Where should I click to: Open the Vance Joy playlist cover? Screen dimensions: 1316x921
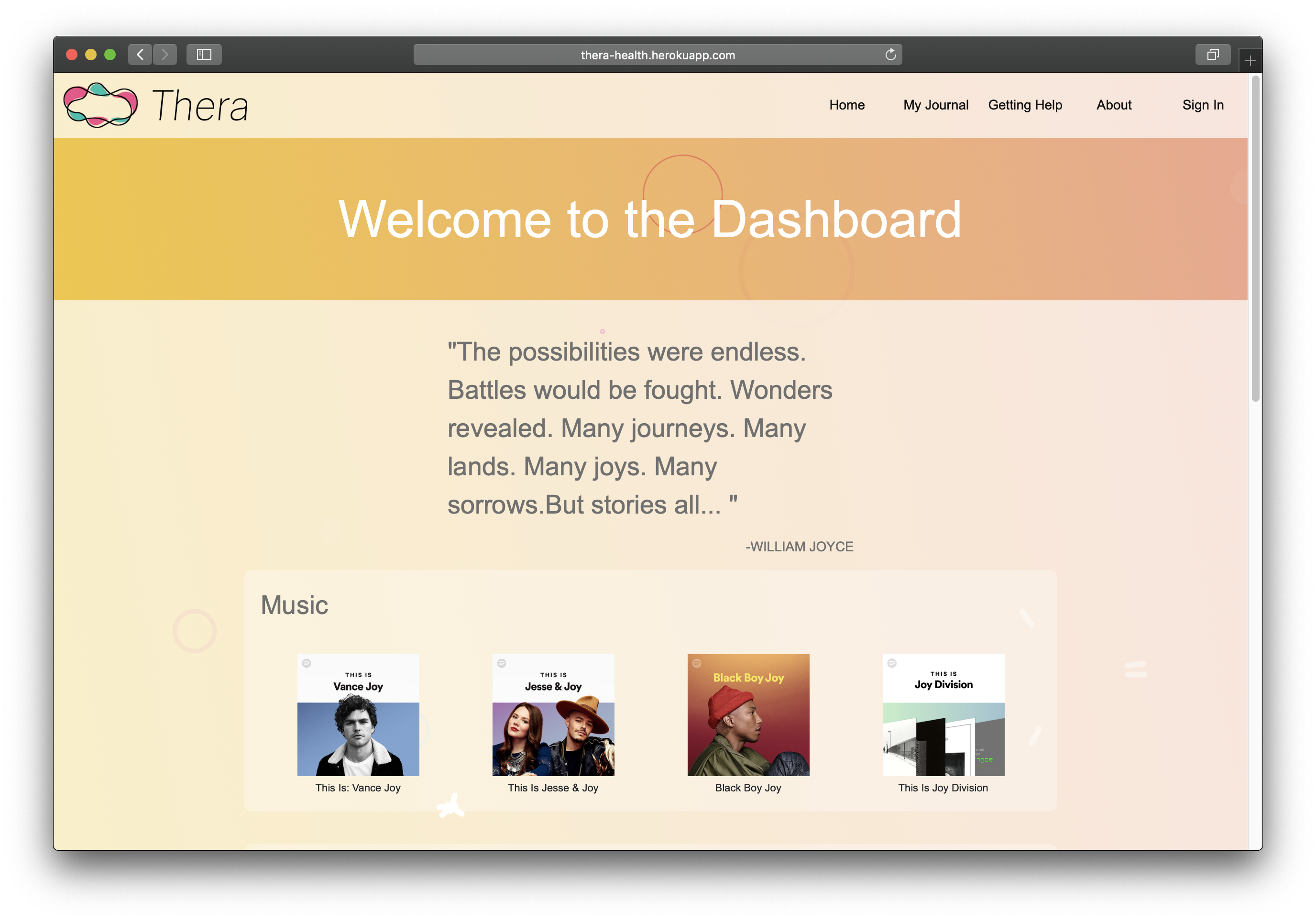point(358,715)
